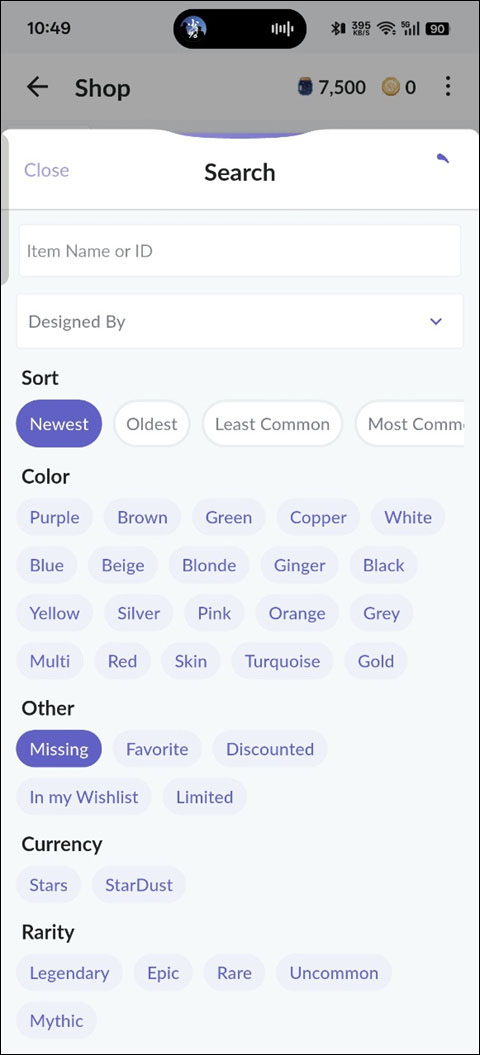This screenshot has height=1055, width=480.
Task: Choose Least Common sort option
Action: (x=273, y=424)
